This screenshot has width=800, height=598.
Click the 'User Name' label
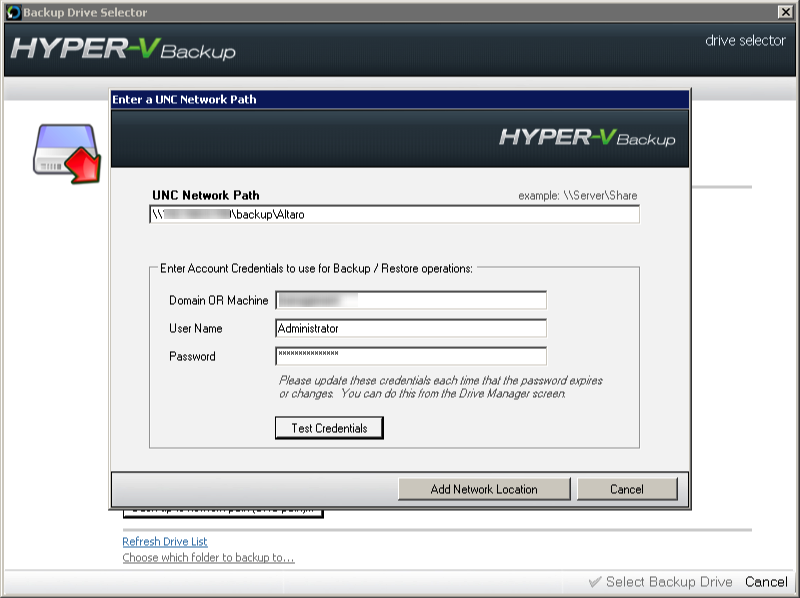coord(195,329)
